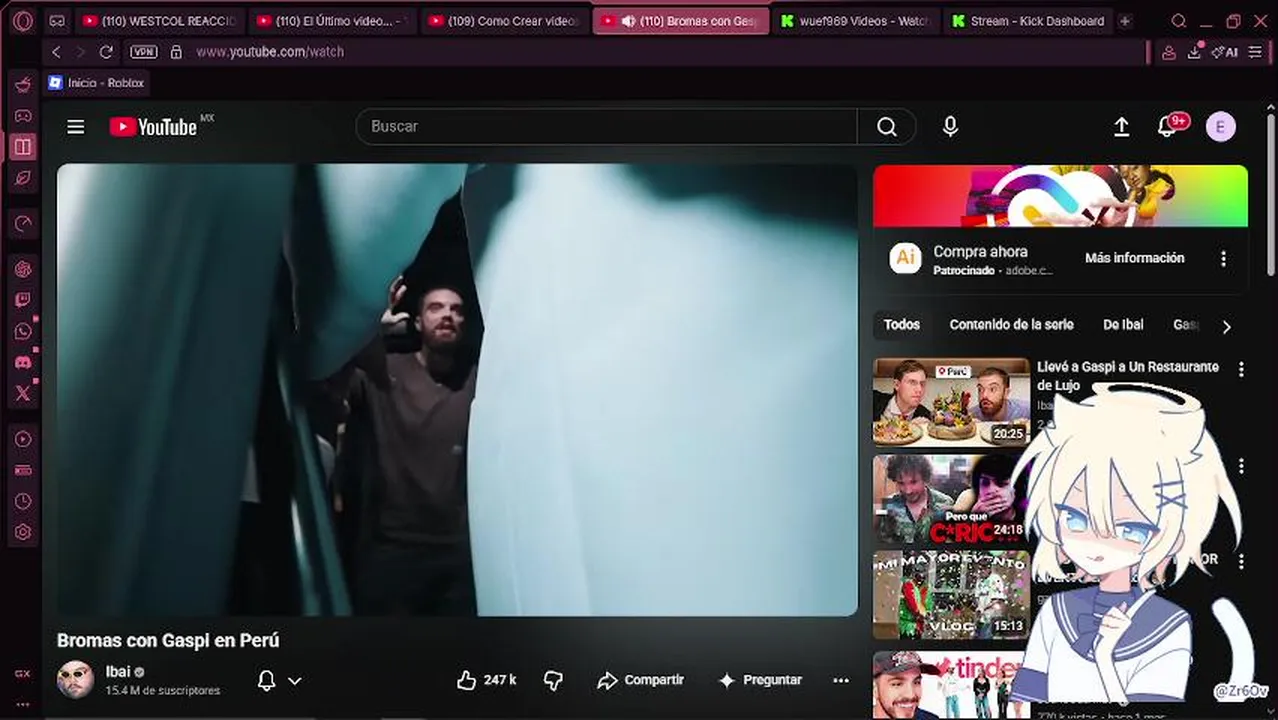The height and width of the screenshot is (720, 1278).
Task: Open options menu for the Adobe ad
Action: [1223, 258]
